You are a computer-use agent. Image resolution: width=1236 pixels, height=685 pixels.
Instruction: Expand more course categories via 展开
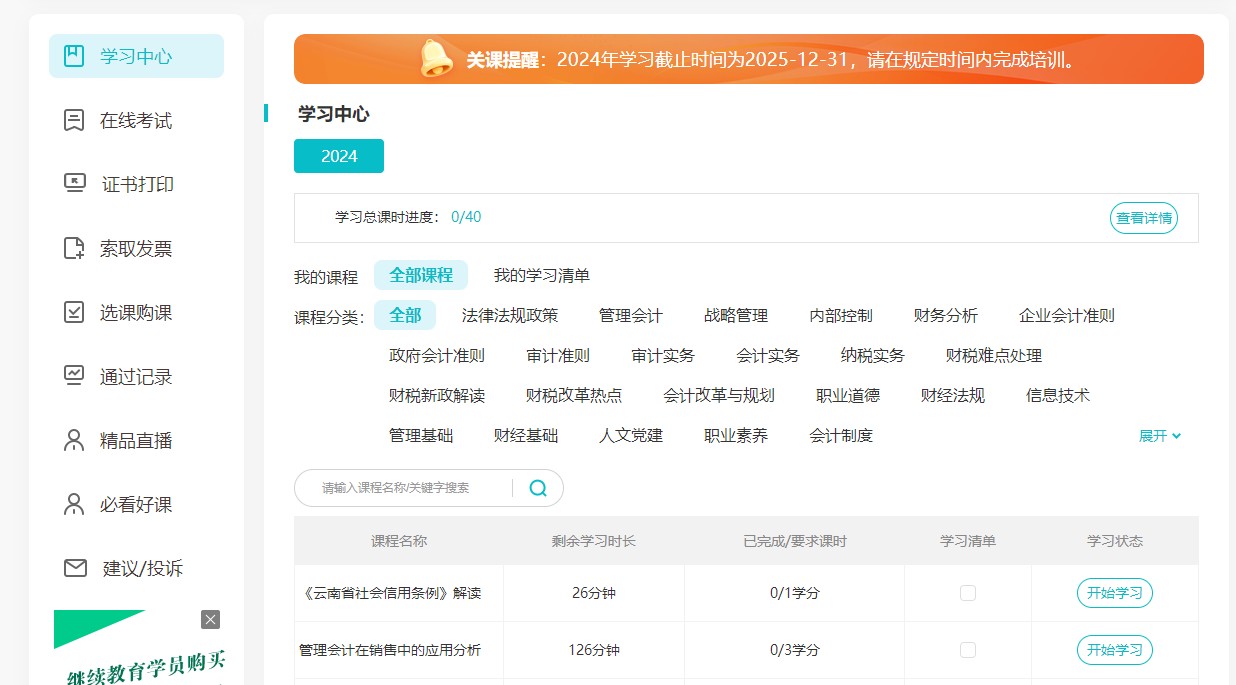[1159, 435]
